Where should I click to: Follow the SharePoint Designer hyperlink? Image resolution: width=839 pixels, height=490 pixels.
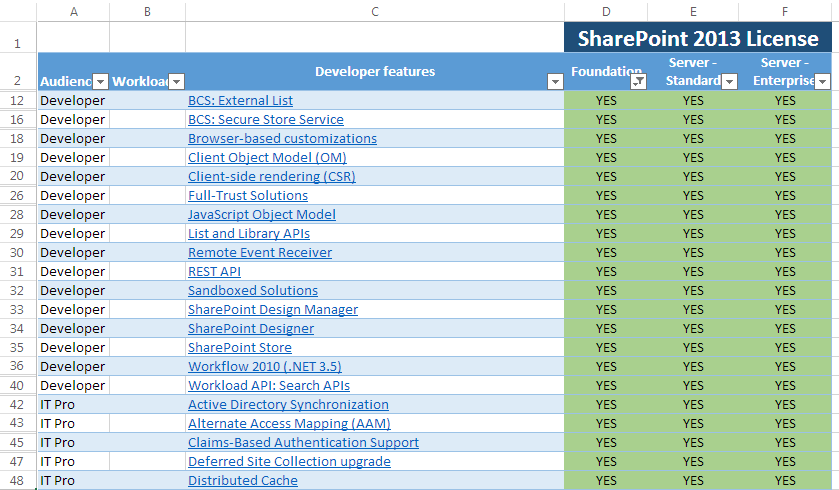[251, 328]
